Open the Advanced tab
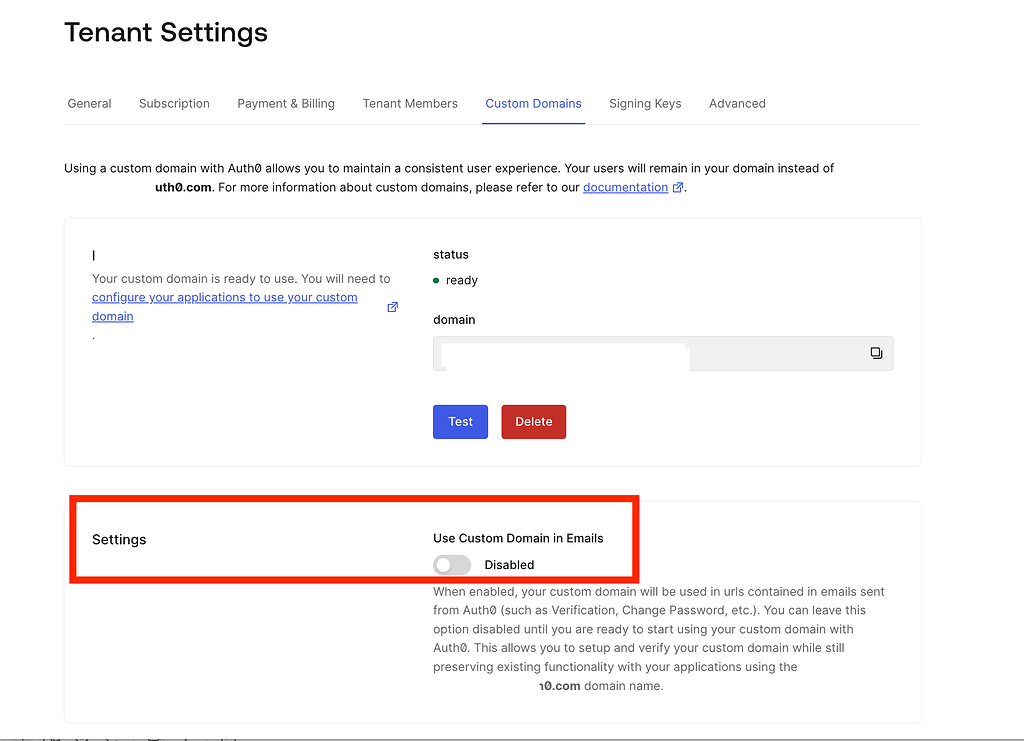Image resolution: width=1024 pixels, height=741 pixels. tap(737, 104)
